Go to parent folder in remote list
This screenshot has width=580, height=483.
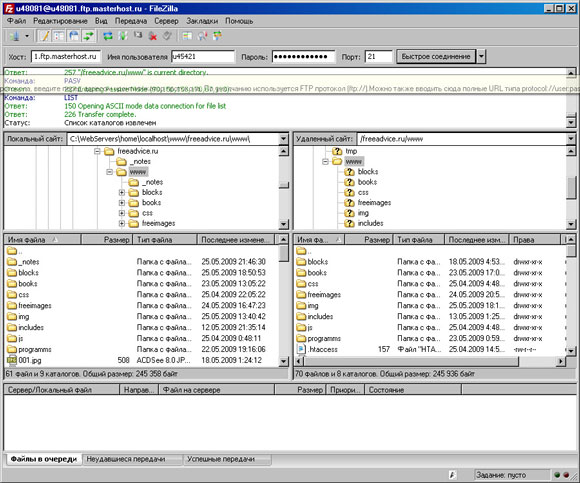click(x=304, y=251)
